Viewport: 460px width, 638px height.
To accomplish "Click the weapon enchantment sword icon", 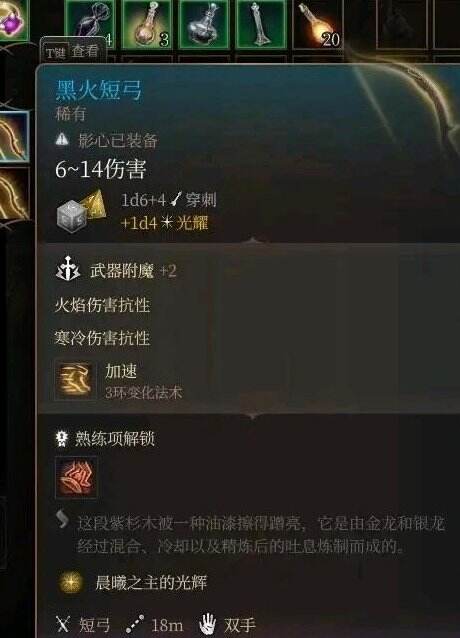I will tap(68, 269).
